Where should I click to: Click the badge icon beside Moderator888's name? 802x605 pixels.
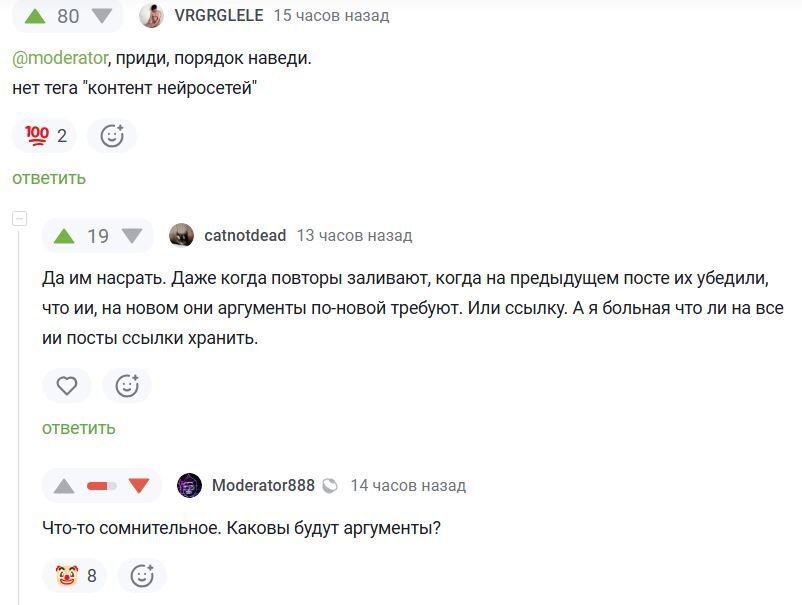(330, 486)
